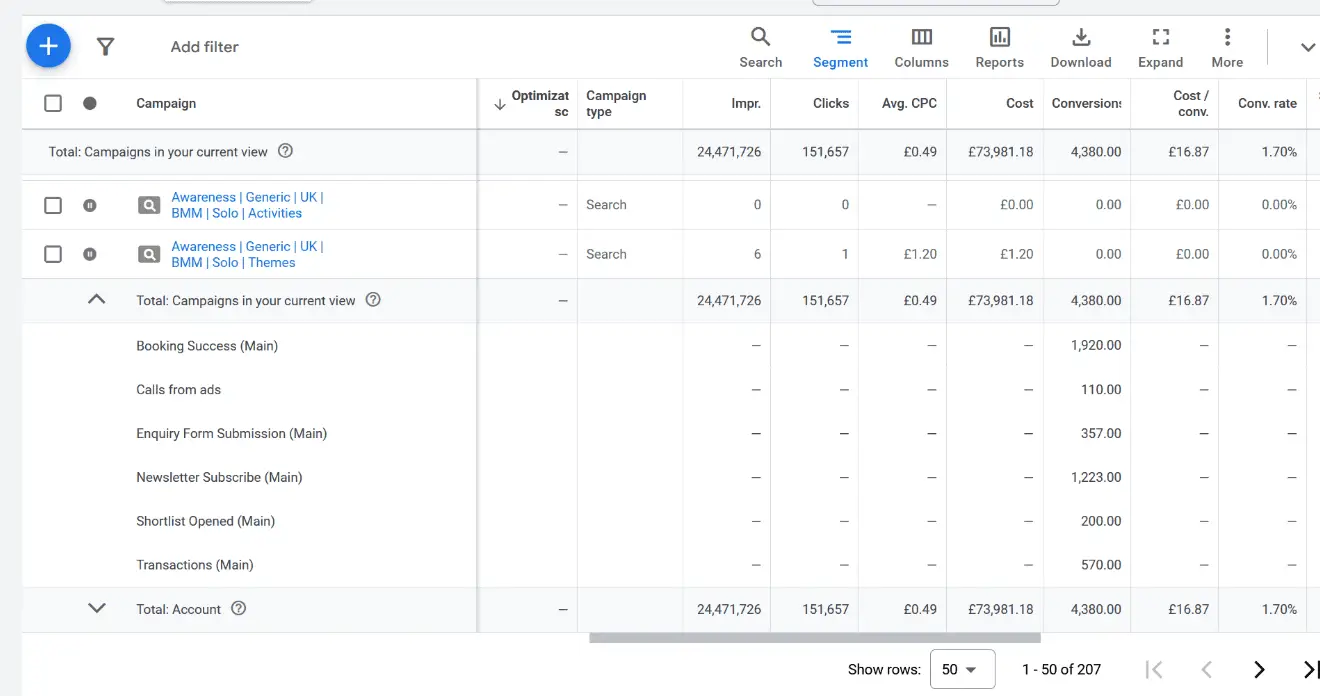The height and width of the screenshot is (696, 1320).
Task: Open the Reports icon
Action: tap(999, 46)
